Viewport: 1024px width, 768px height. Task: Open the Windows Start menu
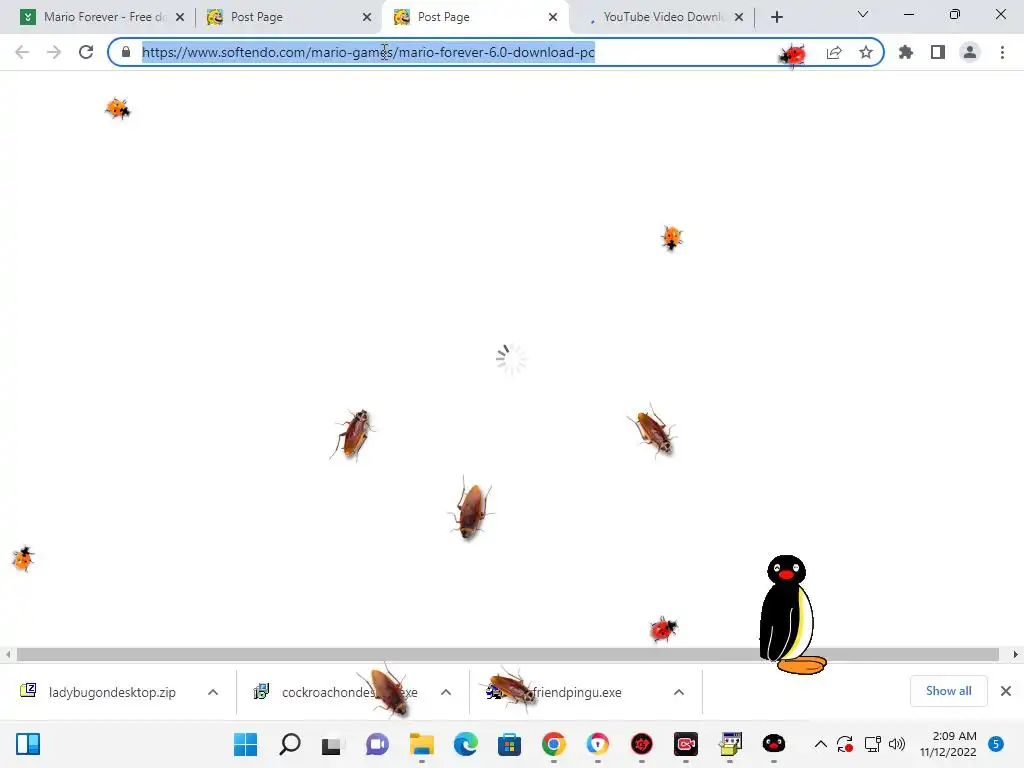tap(246, 744)
